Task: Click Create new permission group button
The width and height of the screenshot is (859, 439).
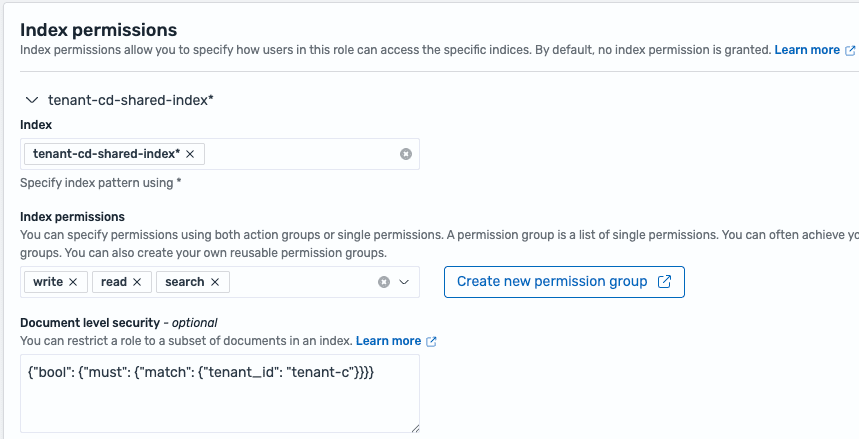Action: [552, 281]
